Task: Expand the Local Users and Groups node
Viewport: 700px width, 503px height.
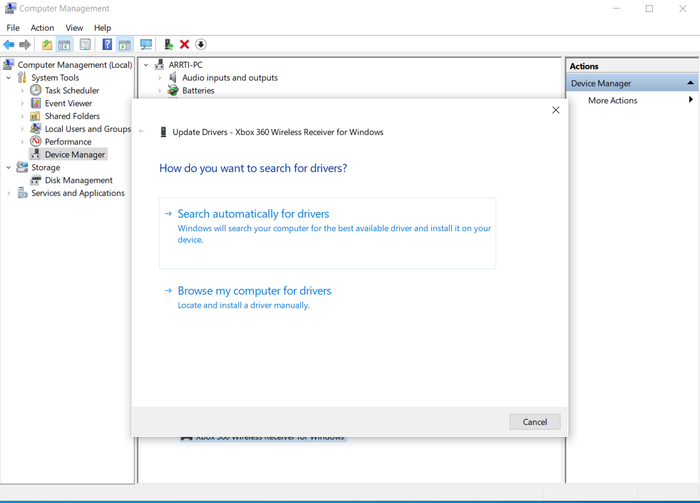Action: coord(22,129)
